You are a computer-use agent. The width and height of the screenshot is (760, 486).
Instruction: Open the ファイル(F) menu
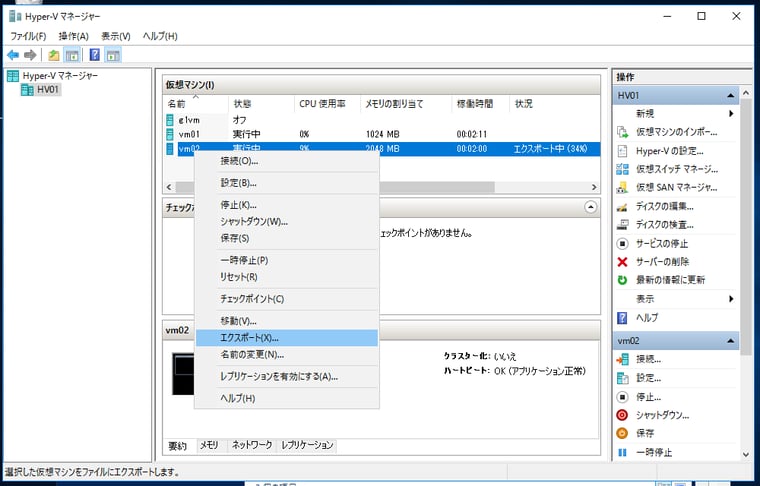tap(28, 36)
